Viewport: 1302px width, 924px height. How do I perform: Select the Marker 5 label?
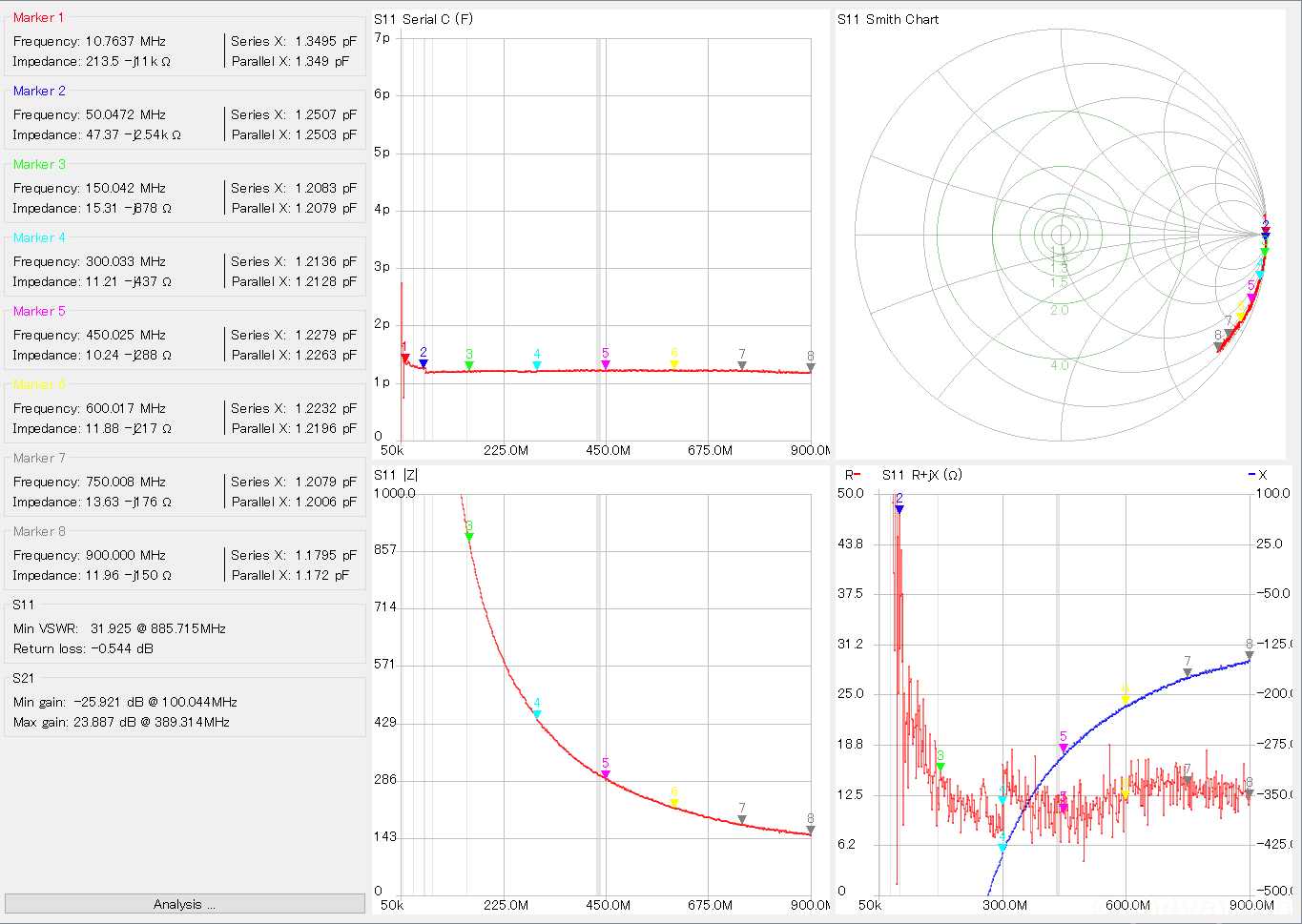click(x=39, y=311)
